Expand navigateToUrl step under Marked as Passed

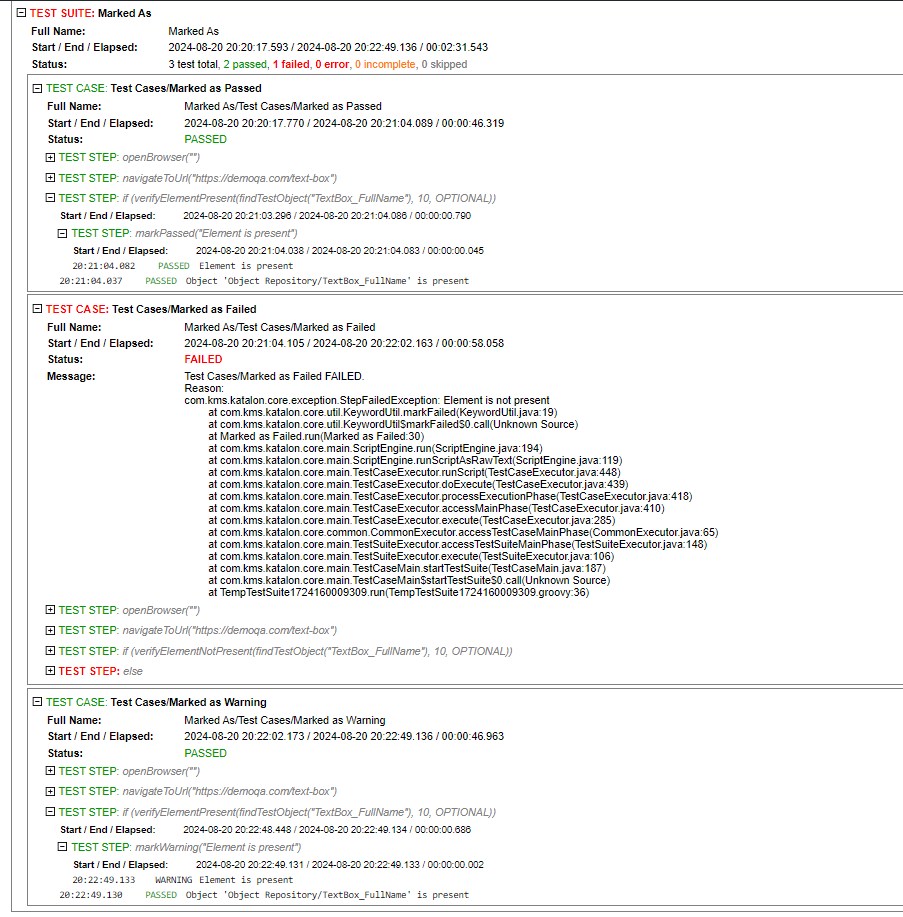pos(51,178)
